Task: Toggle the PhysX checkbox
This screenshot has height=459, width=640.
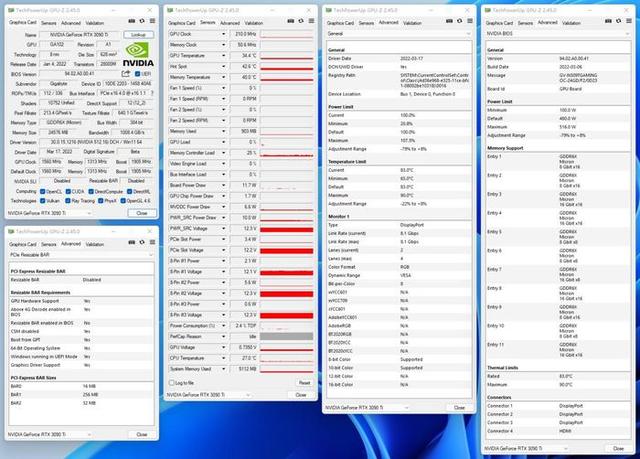Action: point(100,201)
